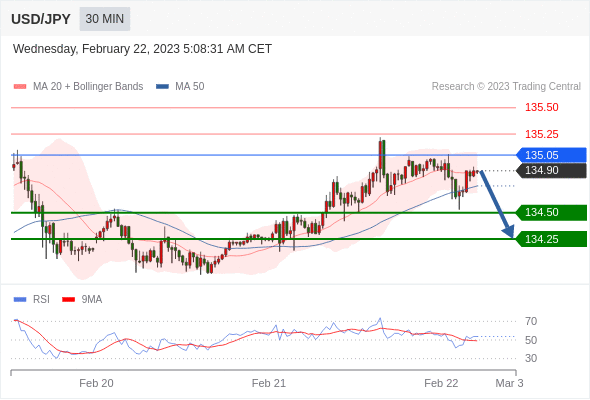Click the 'MA 50' legend label
This screenshot has width=590, height=400.
click(190, 87)
